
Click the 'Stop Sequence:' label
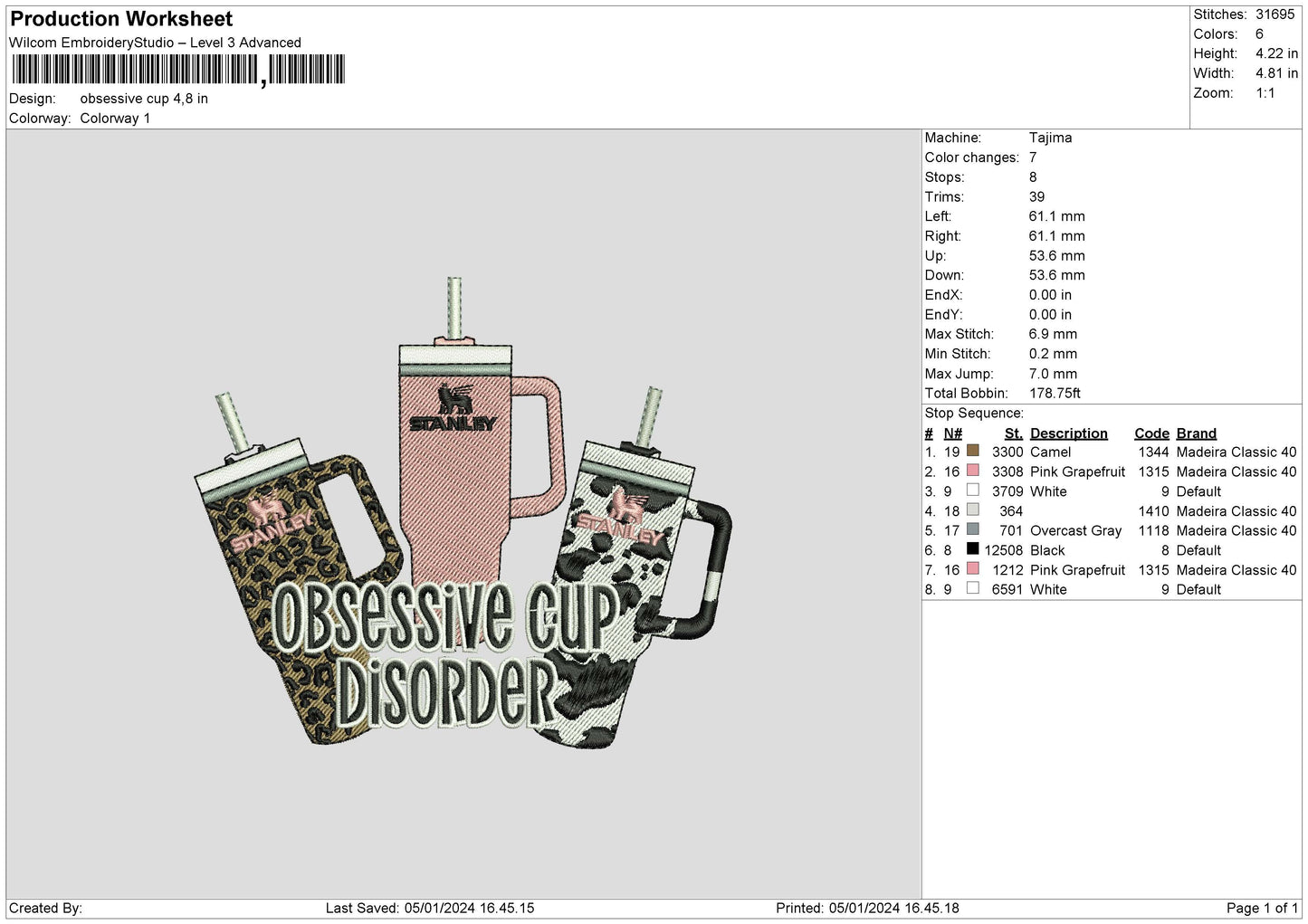974,413
